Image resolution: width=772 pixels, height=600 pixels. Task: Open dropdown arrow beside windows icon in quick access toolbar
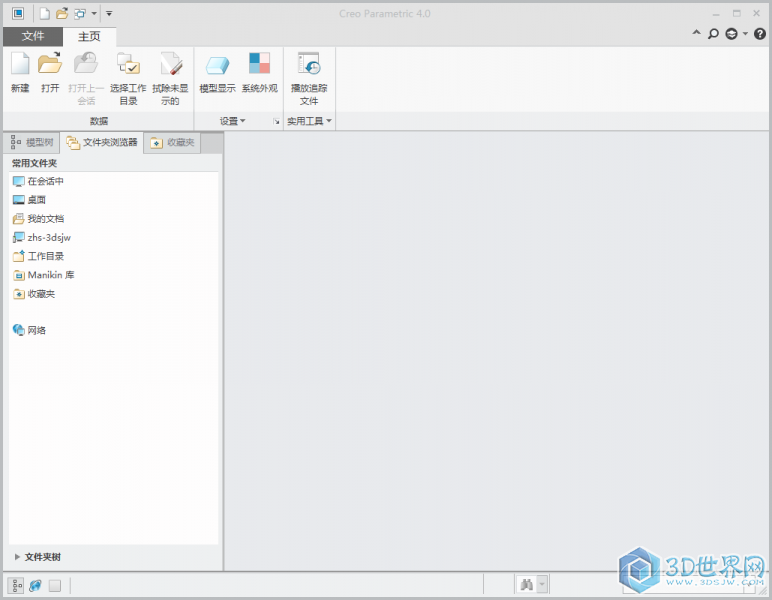click(x=94, y=14)
